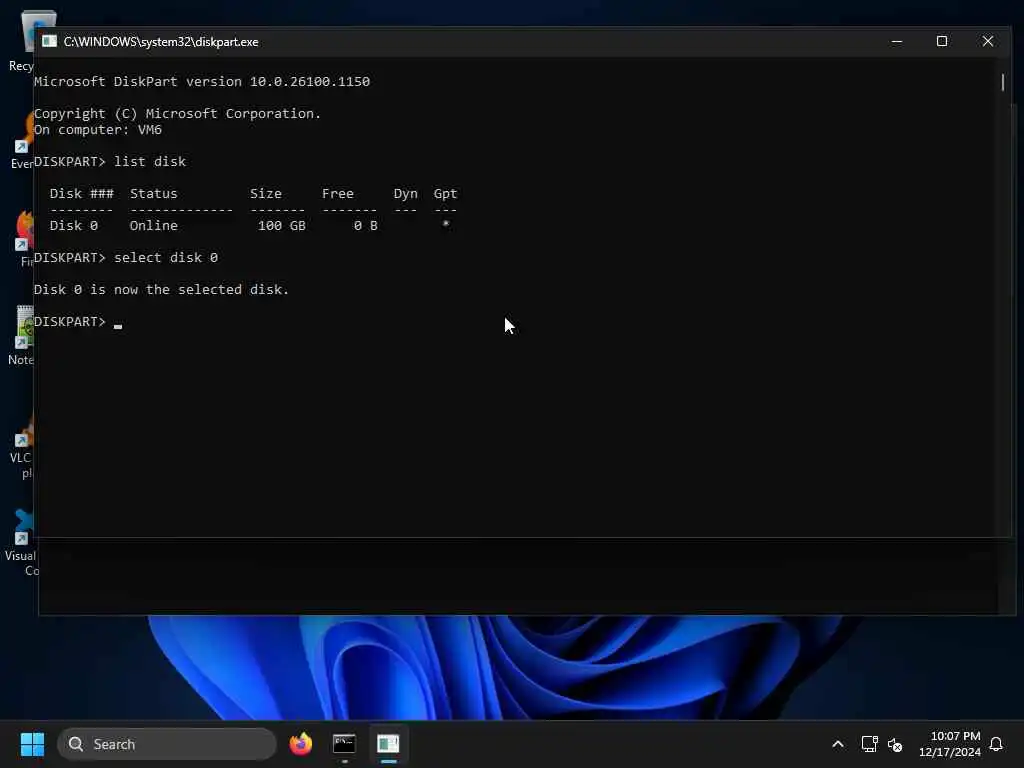Click 'Disk 0 is now the selected disk.'
The height and width of the screenshot is (768, 1024).
click(x=161, y=289)
